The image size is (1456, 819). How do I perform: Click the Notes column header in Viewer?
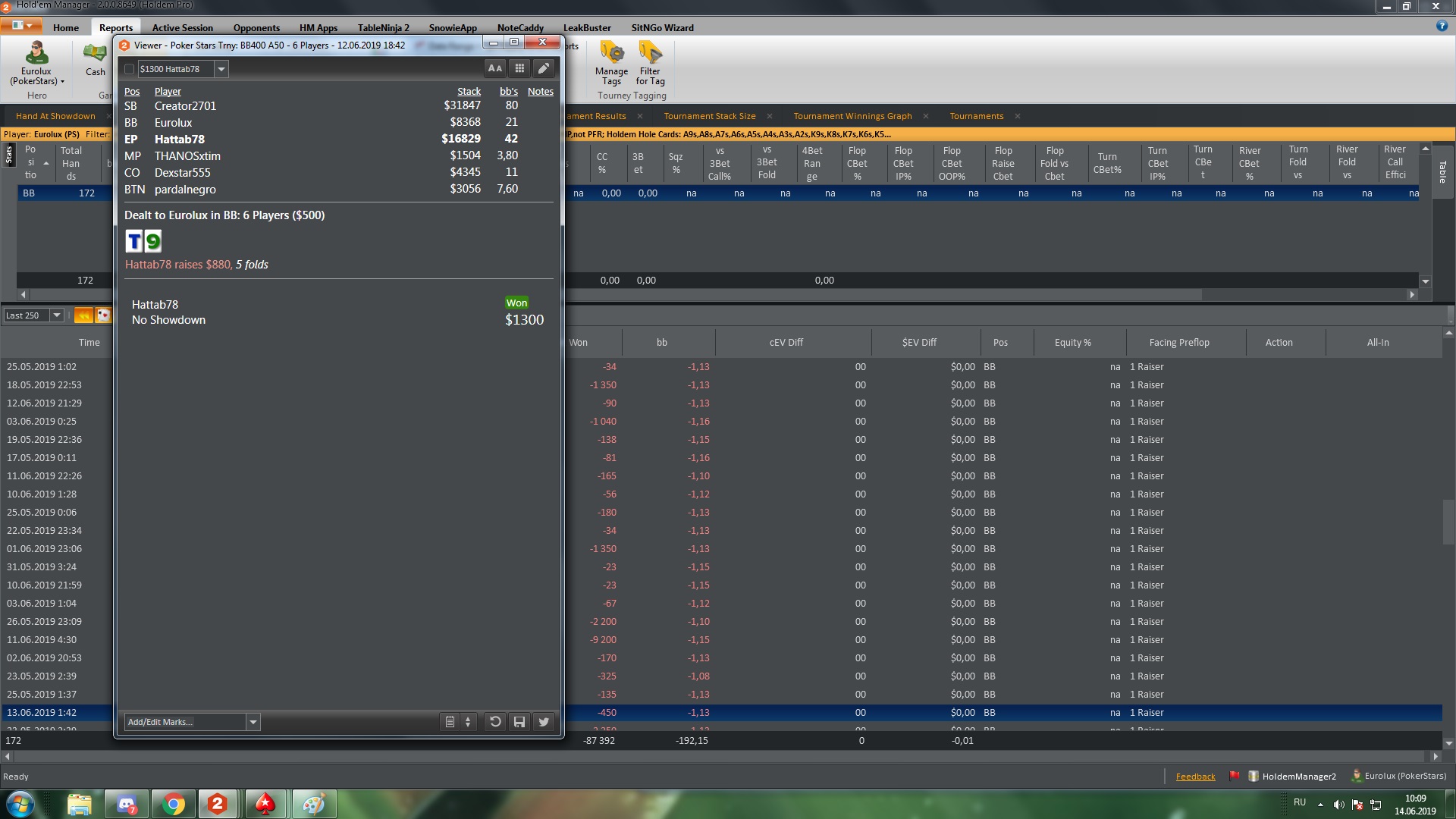[540, 91]
